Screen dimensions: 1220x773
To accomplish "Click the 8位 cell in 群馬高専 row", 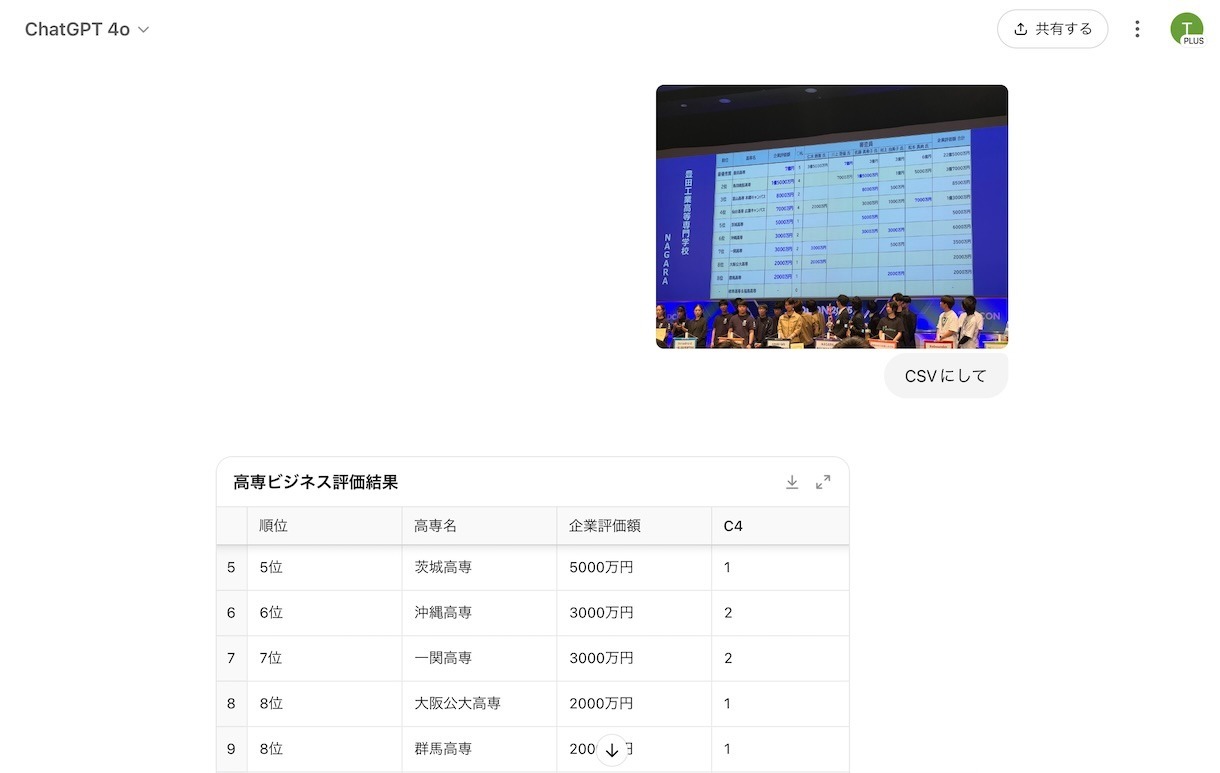I will (324, 748).
